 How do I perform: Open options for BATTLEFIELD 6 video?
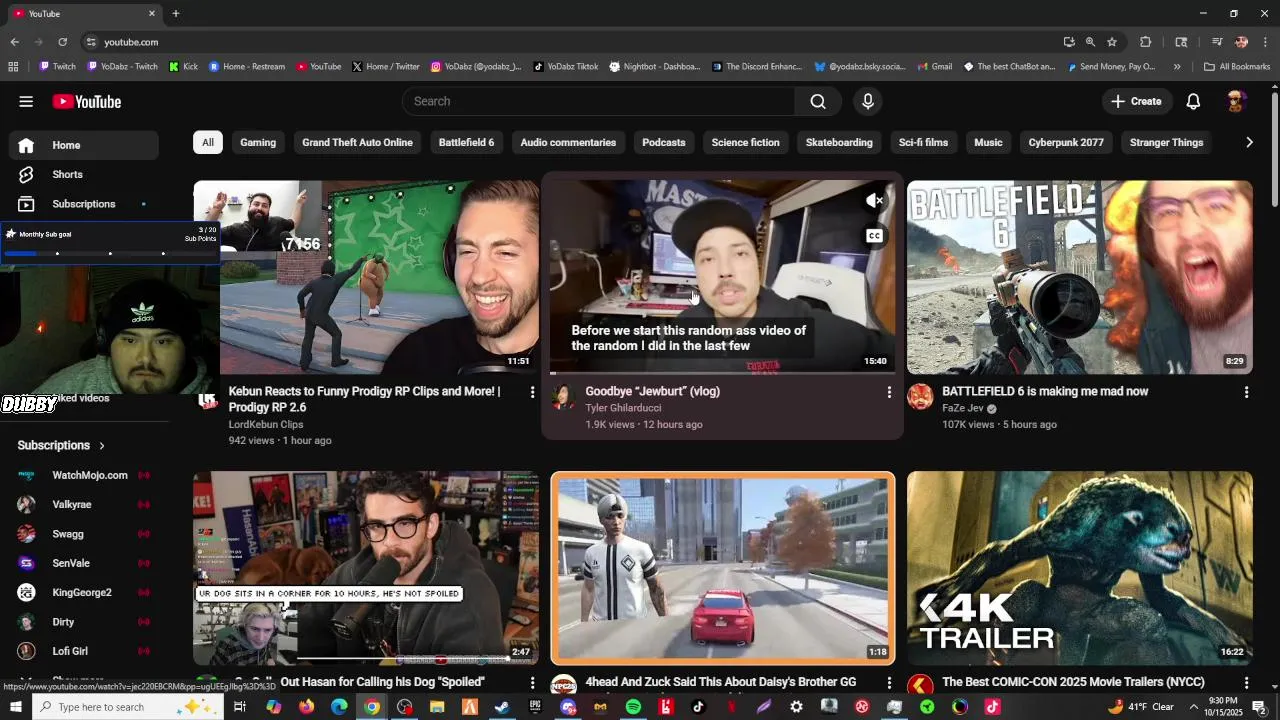[x=1246, y=392]
